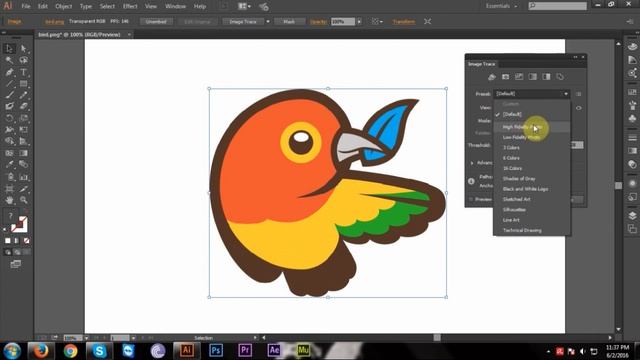Expand the Advanced section in Image Trace
The width and height of the screenshot is (640, 360).
click(x=472, y=163)
